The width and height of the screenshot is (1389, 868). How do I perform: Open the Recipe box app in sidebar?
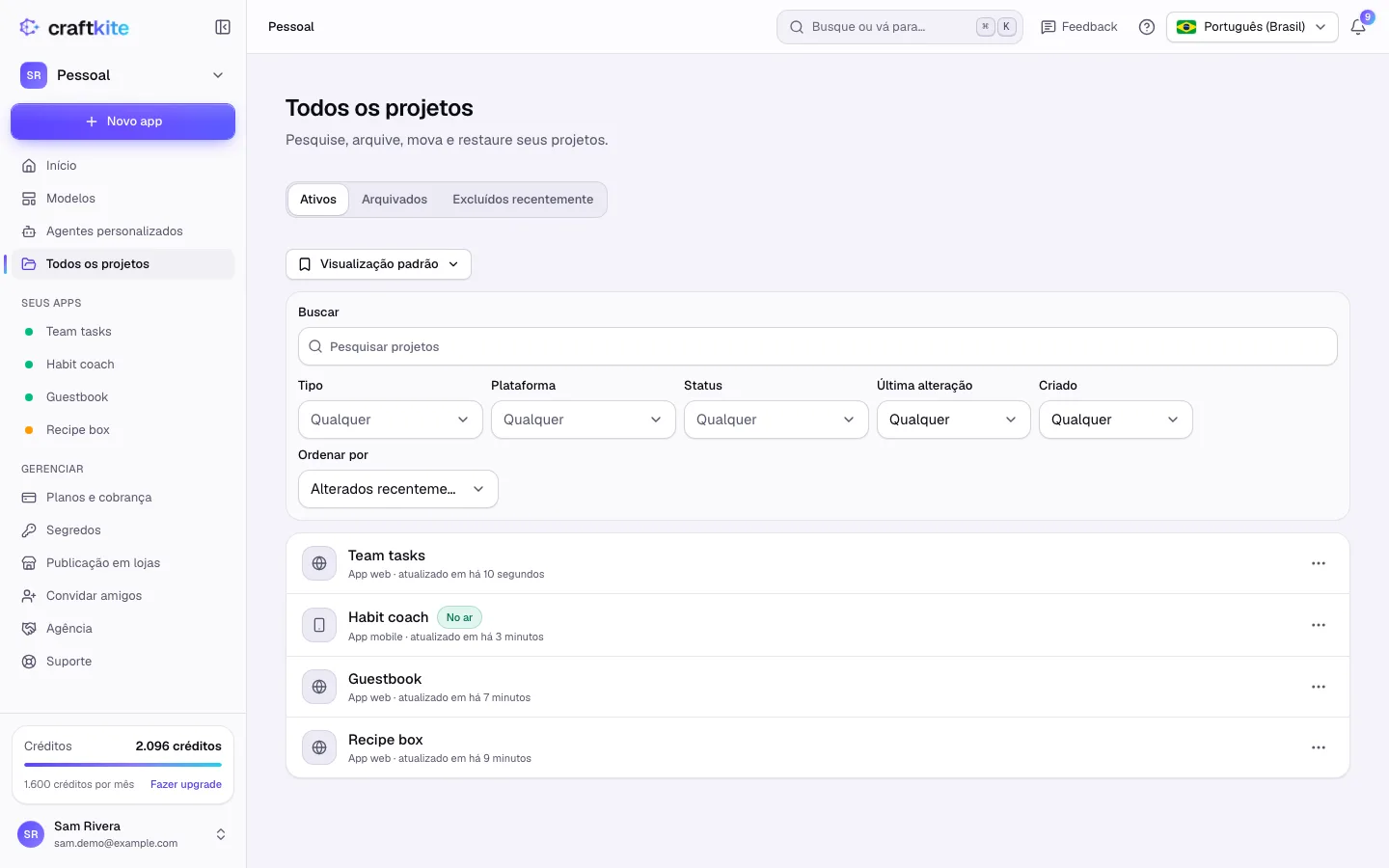pyautogui.click(x=123, y=430)
